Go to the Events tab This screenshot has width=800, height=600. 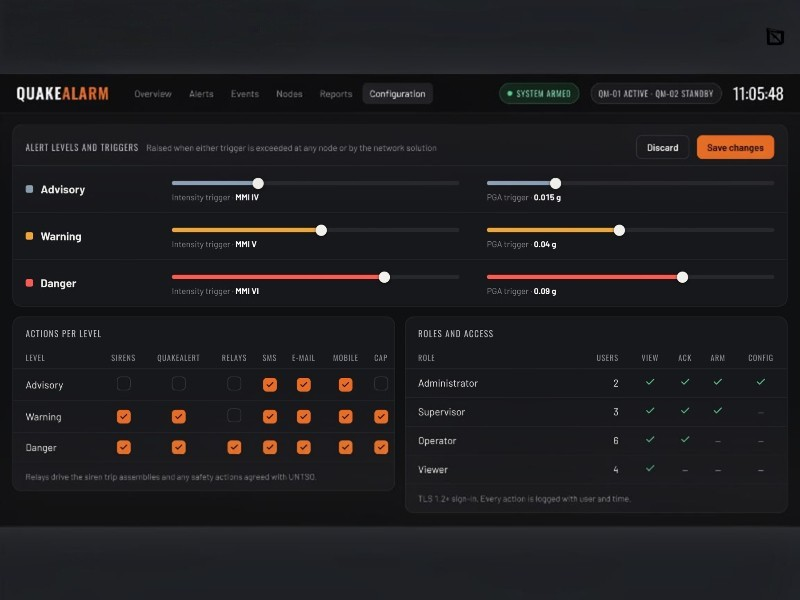[x=245, y=94]
